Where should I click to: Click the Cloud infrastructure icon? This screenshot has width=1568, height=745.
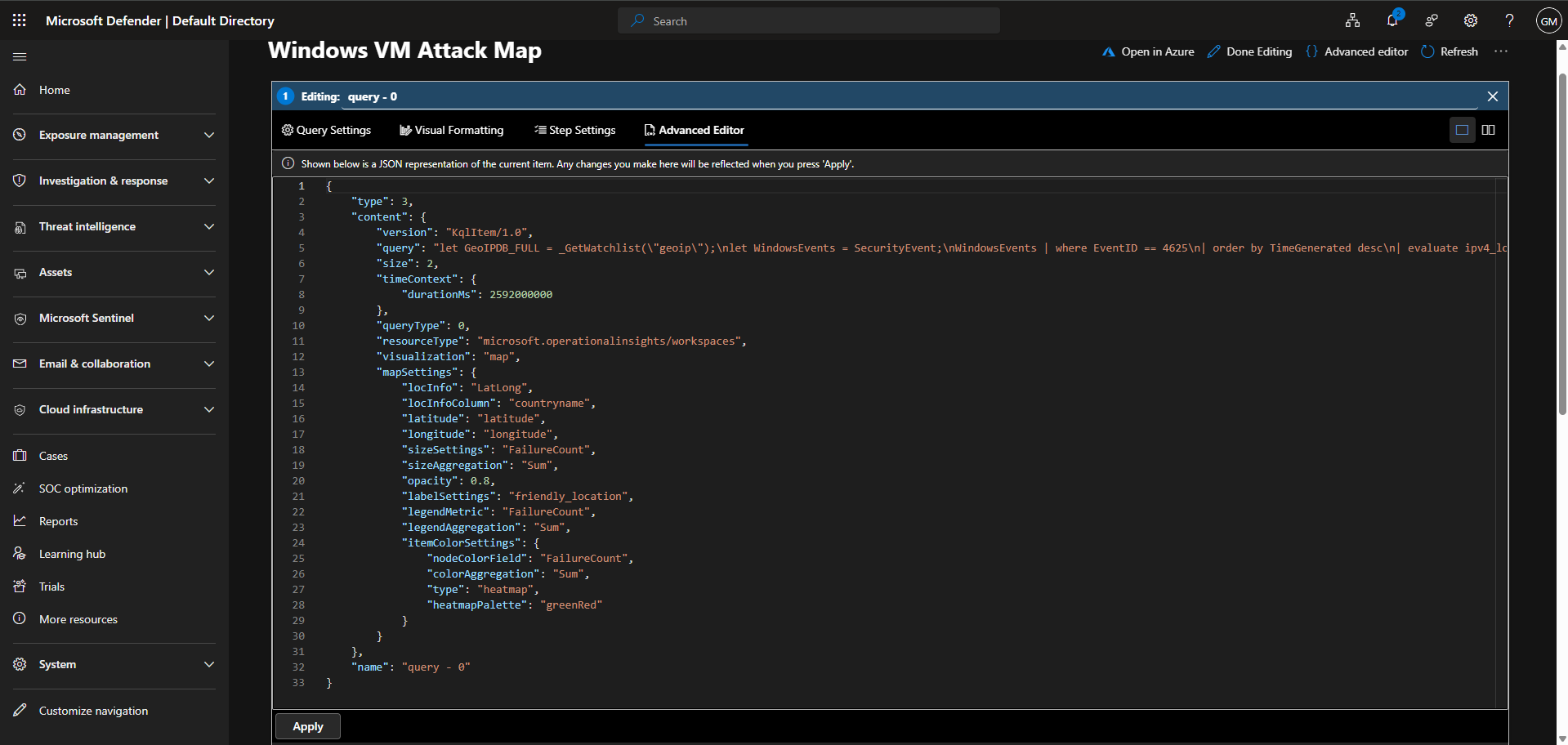click(20, 409)
